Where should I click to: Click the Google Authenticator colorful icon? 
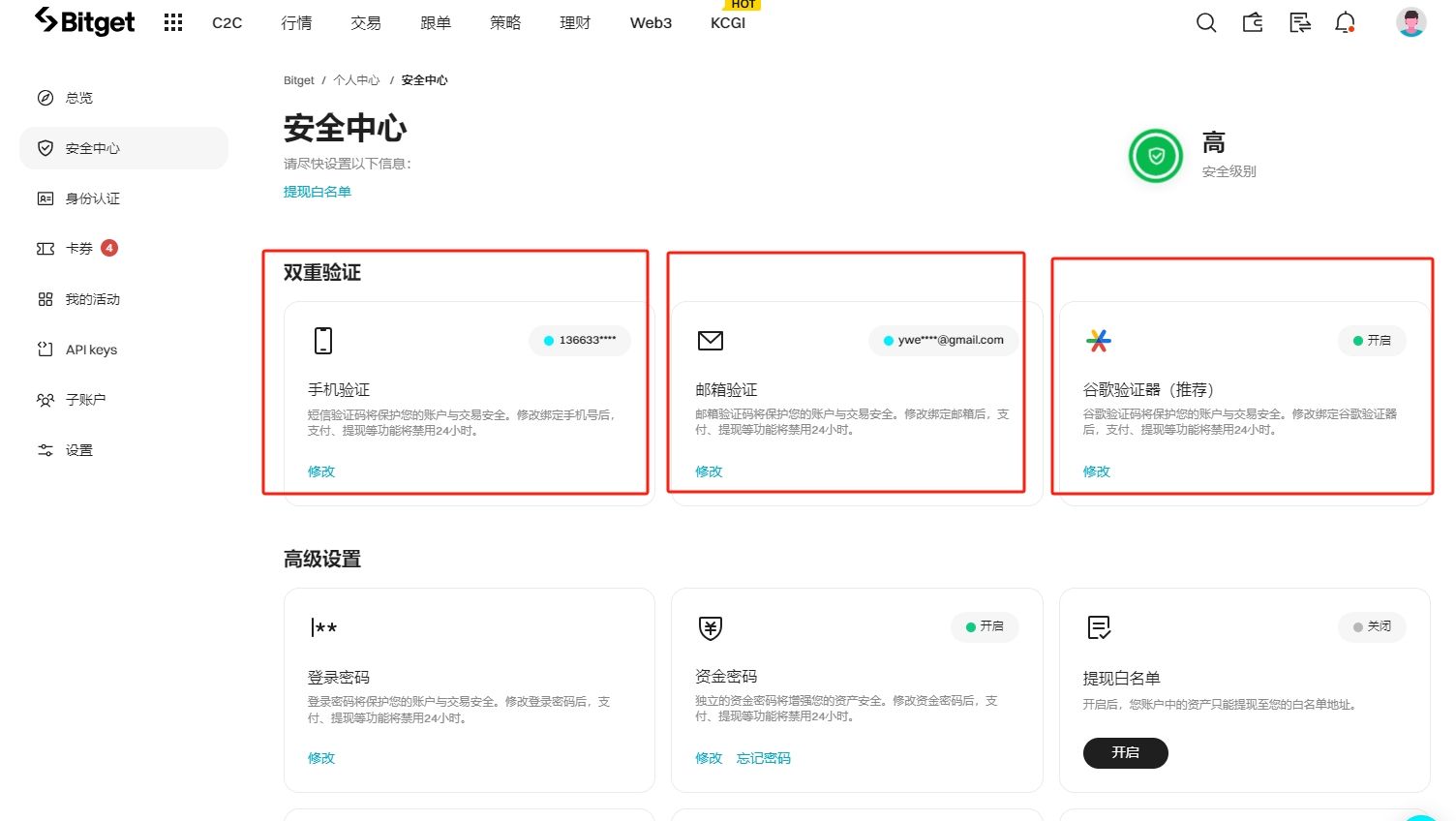tap(1098, 340)
